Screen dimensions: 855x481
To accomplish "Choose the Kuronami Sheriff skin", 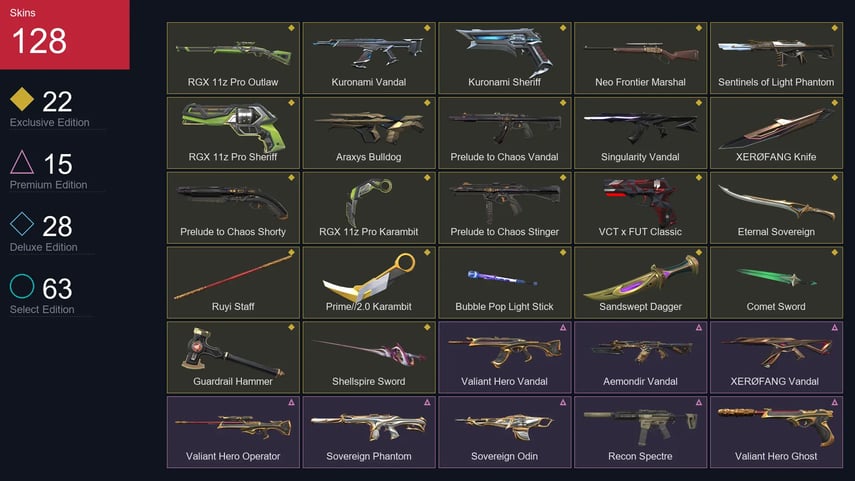I will (x=505, y=58).
